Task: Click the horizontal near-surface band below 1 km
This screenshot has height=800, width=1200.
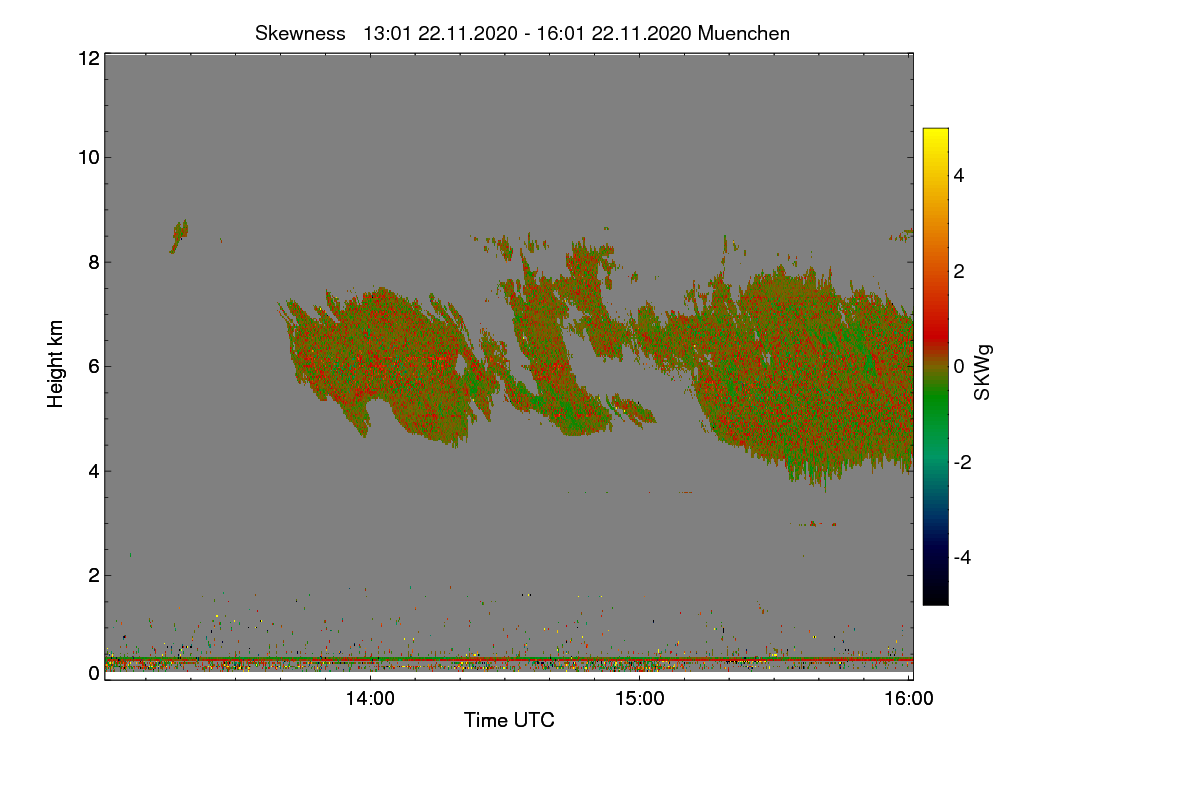Action: [509, 660]
